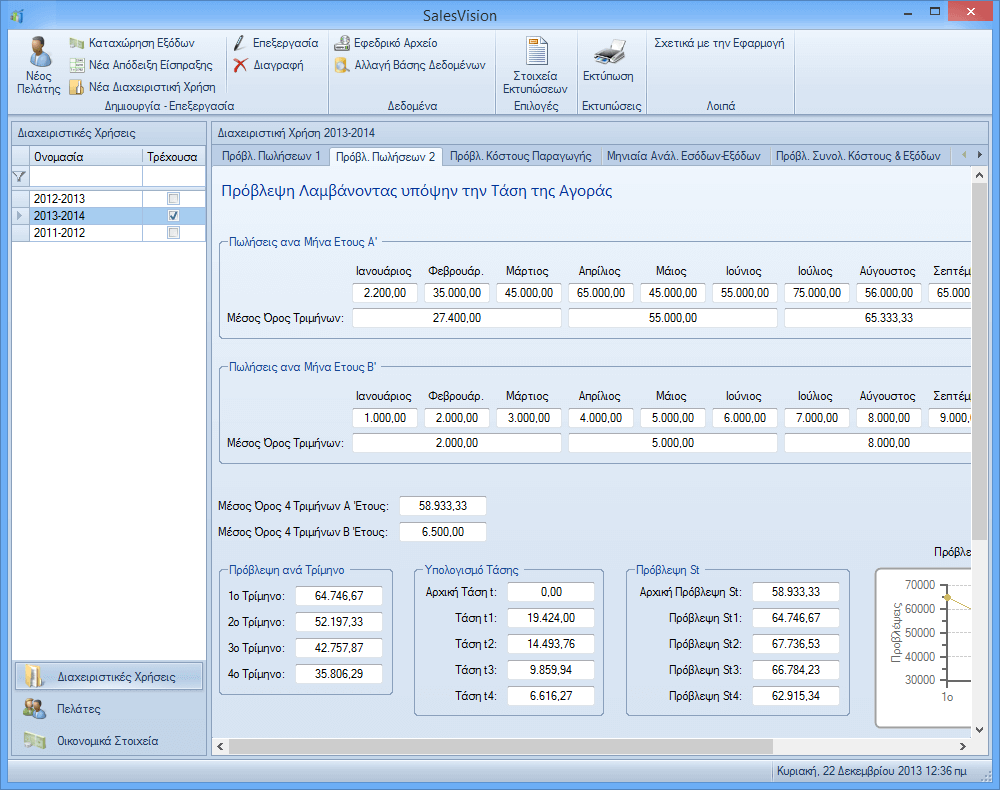Image resolution: width=1000 pixels, height=790 pixels.
Task: Click the filter funnel icon in the grid
Action: 19,176
